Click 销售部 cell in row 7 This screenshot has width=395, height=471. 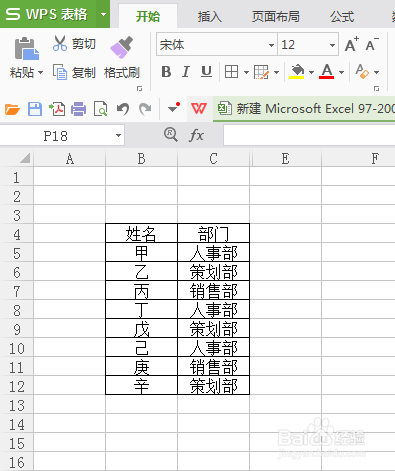213,290
